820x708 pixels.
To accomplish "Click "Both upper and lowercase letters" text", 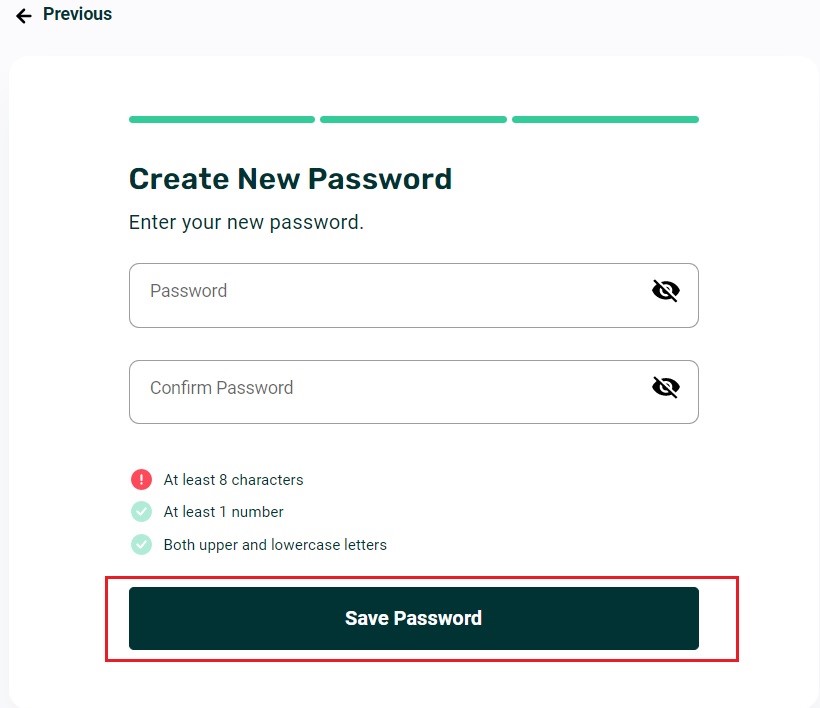I will pos(275,545).
